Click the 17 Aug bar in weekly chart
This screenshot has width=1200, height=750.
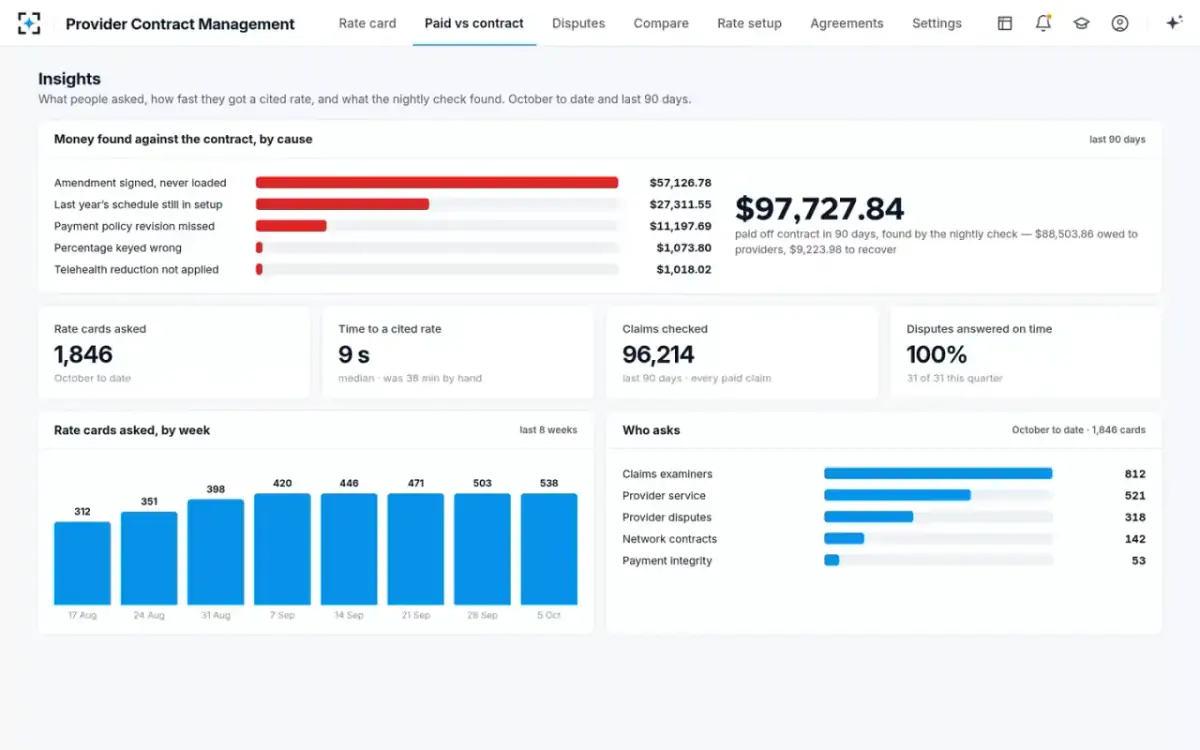(82, 563)
